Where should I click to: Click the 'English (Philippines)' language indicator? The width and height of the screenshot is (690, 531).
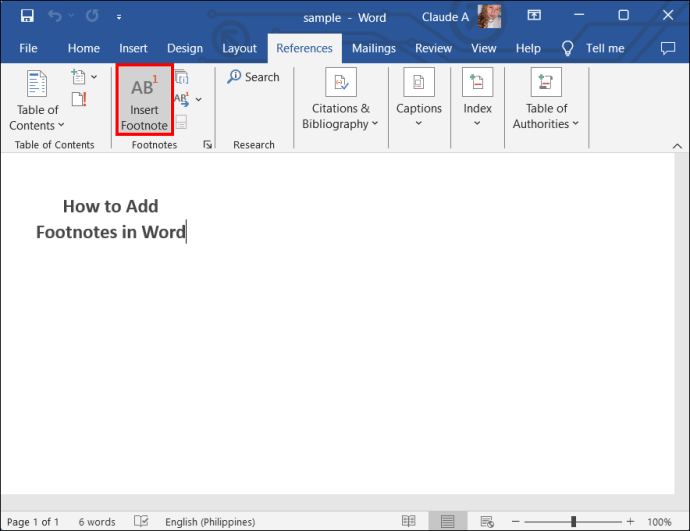click(210, 522)
